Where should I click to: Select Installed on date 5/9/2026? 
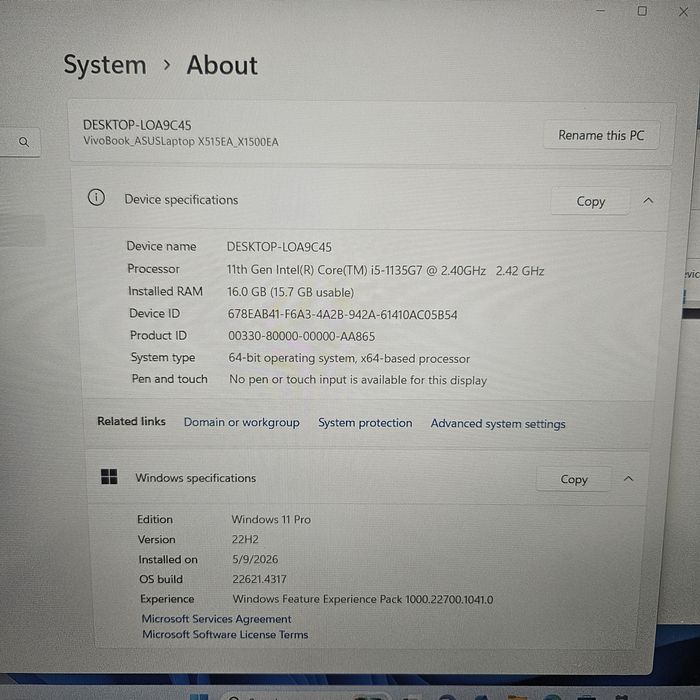coord(255,559)
